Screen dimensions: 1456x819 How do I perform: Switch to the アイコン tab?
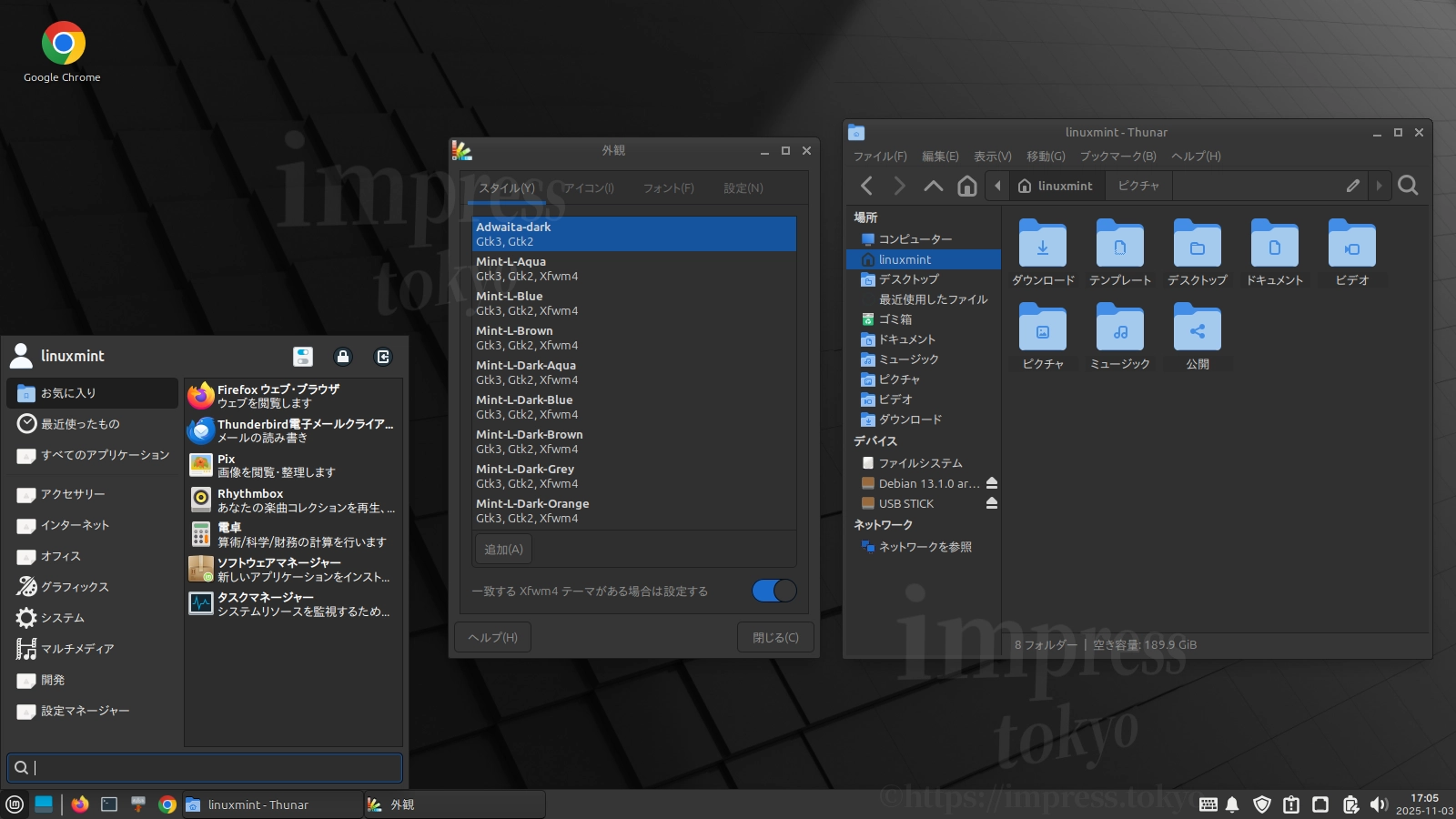[589, 188]
